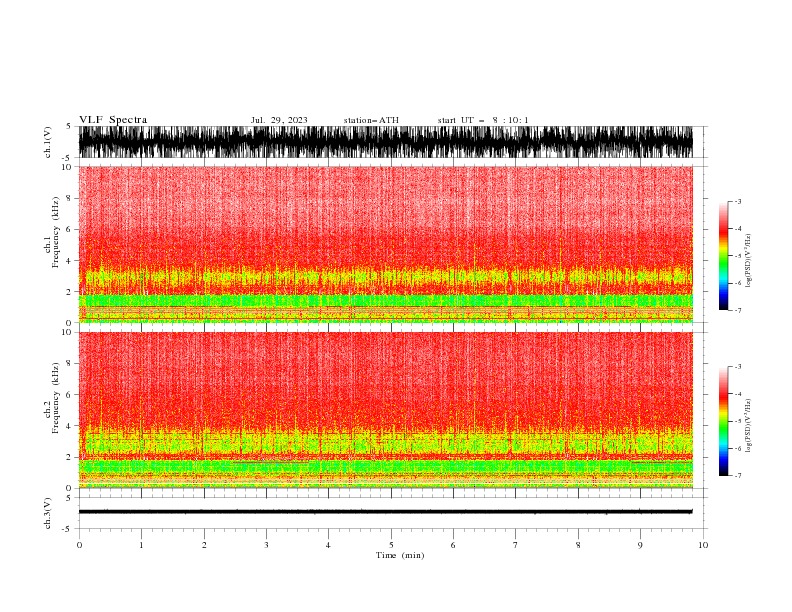Viewport: 792px width, 612px height.
Task: Click the "-3" value on ch.2 colorbar
Action: pyautogui.click(x=738, y=367)
